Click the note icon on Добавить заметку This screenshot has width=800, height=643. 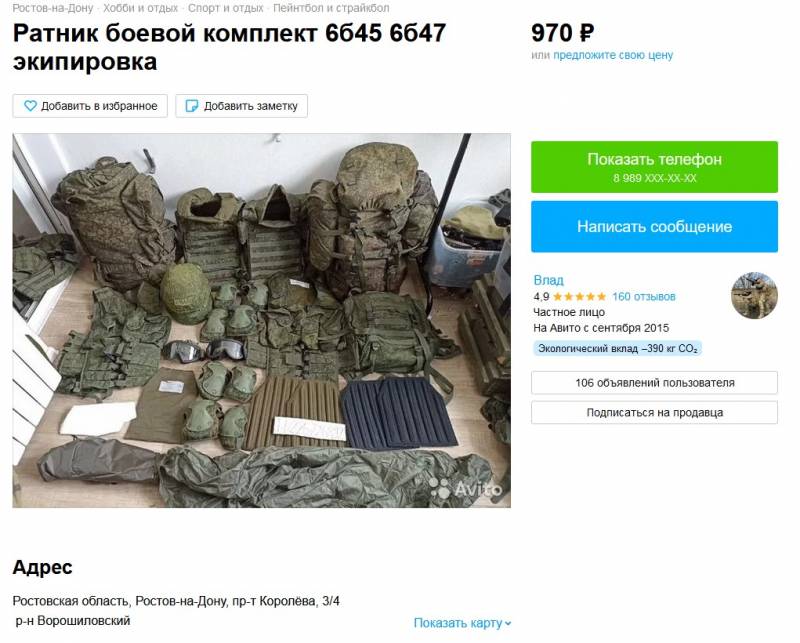click(192, 106)
